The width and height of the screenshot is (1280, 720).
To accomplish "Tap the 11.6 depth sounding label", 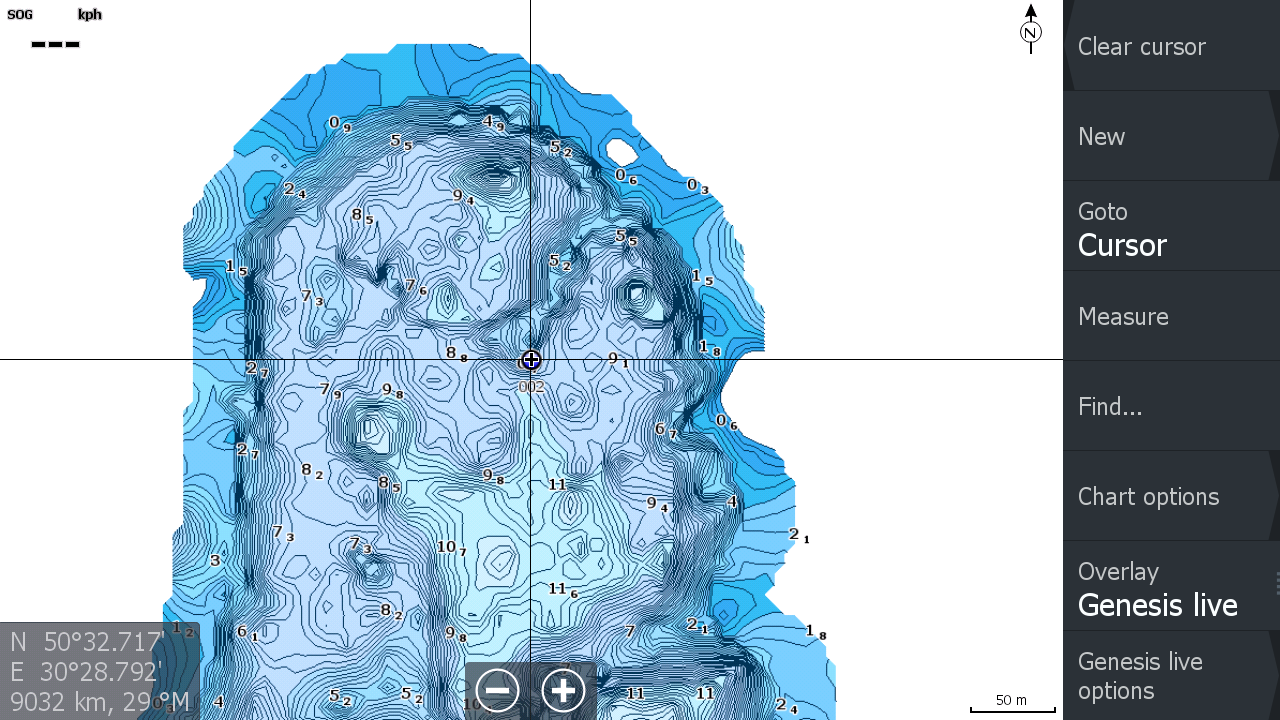I will pyautogui.click(x=562, y=590).
